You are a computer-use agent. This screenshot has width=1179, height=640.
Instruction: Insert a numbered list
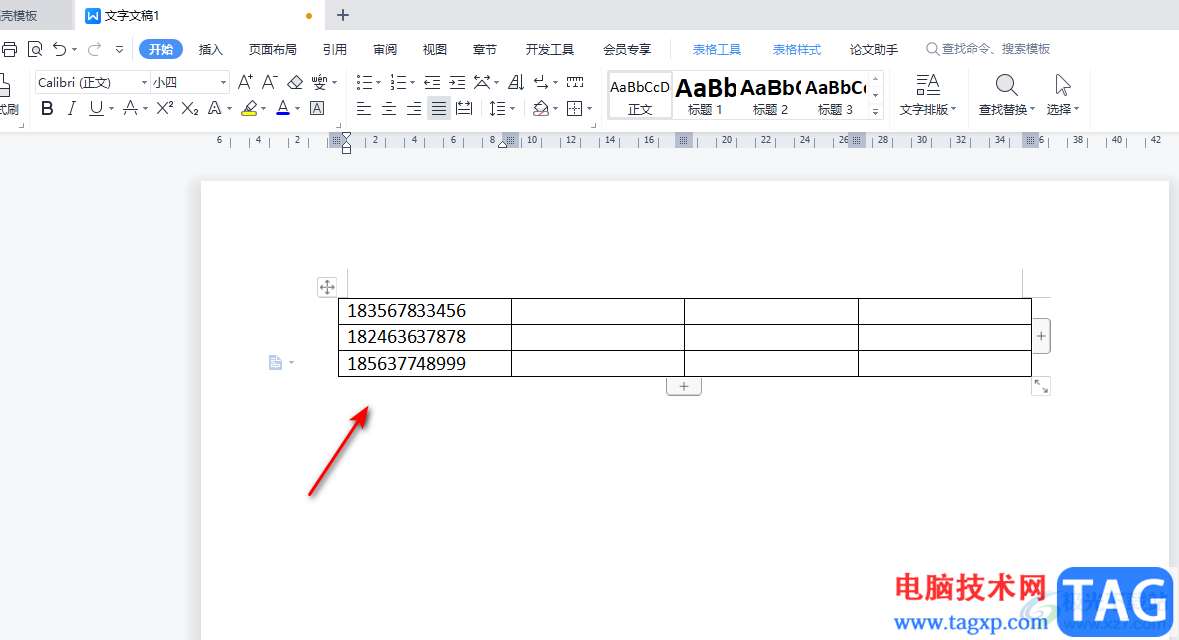click(399, 82)
